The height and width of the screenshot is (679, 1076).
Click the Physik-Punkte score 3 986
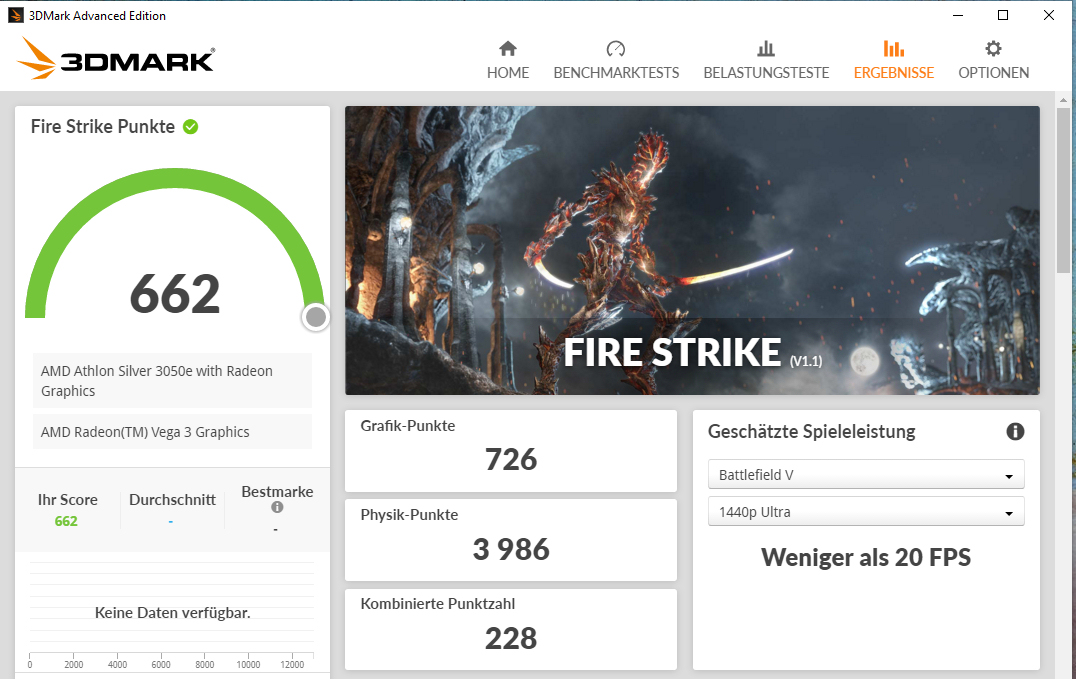click(x=511, y=549)
